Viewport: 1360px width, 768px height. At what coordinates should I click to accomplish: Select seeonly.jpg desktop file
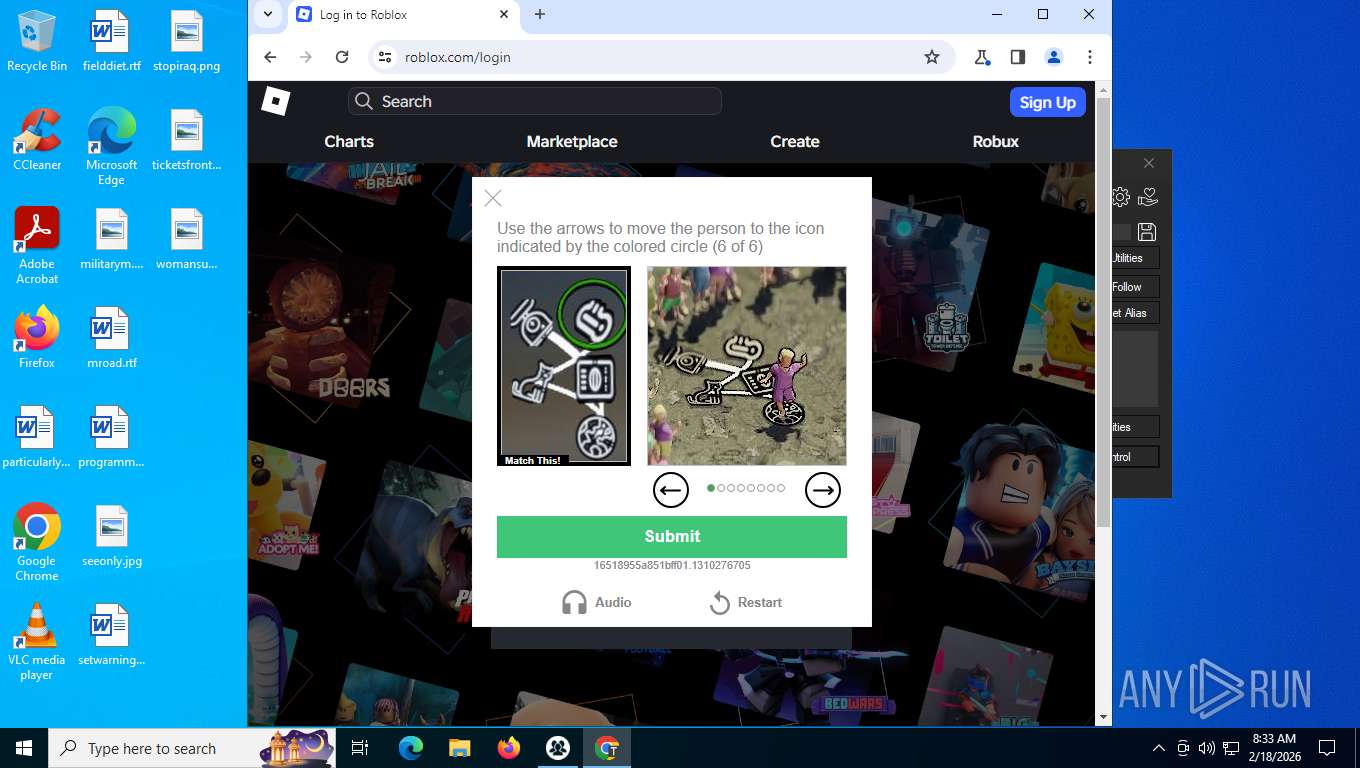111,536
